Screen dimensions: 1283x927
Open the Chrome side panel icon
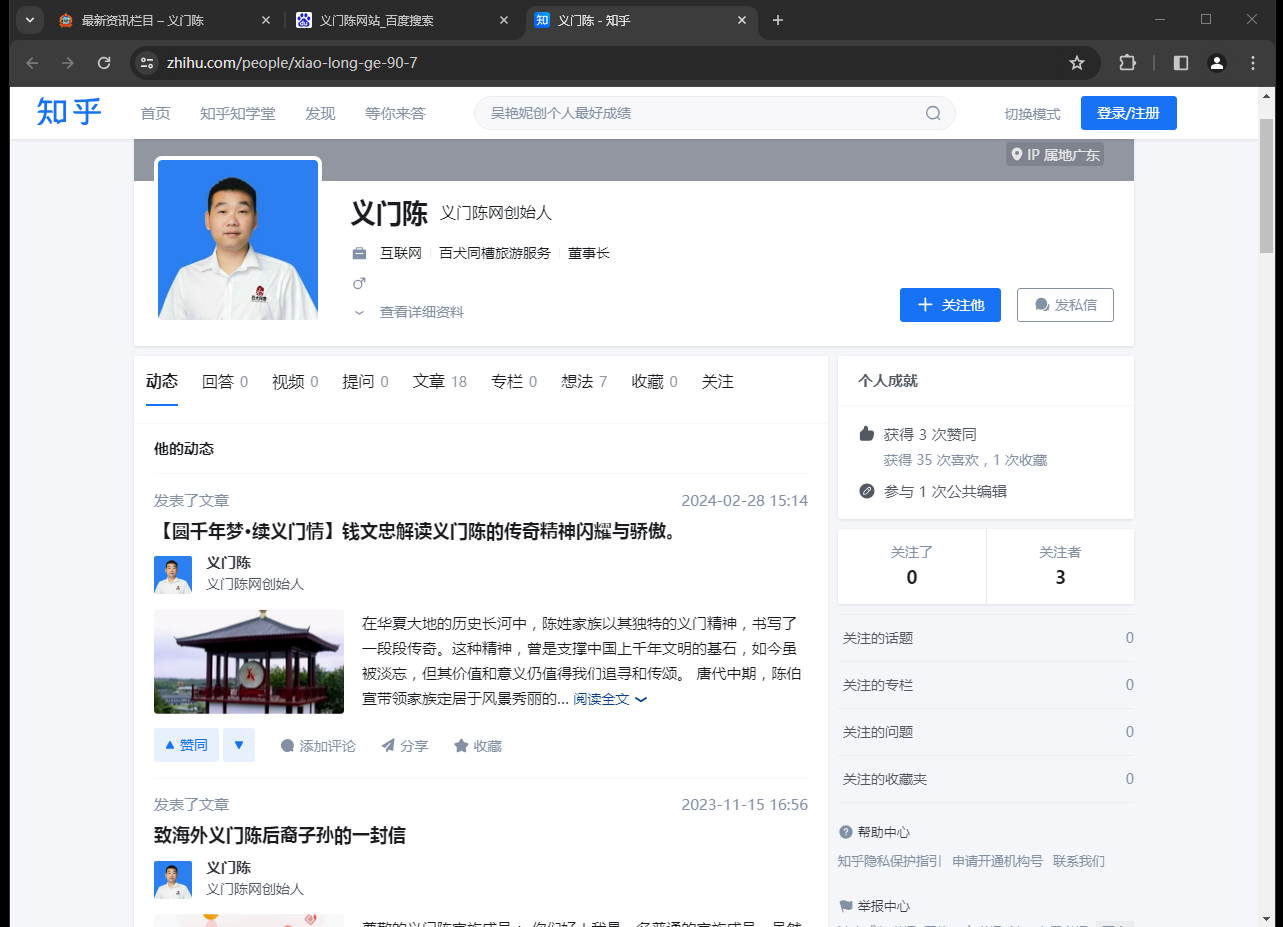[1181, 63]
